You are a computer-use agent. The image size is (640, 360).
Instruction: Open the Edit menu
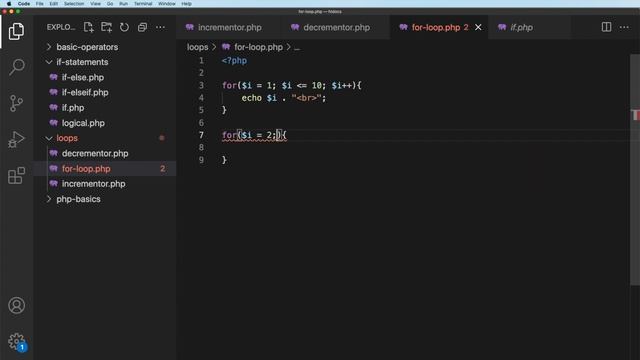53,4
